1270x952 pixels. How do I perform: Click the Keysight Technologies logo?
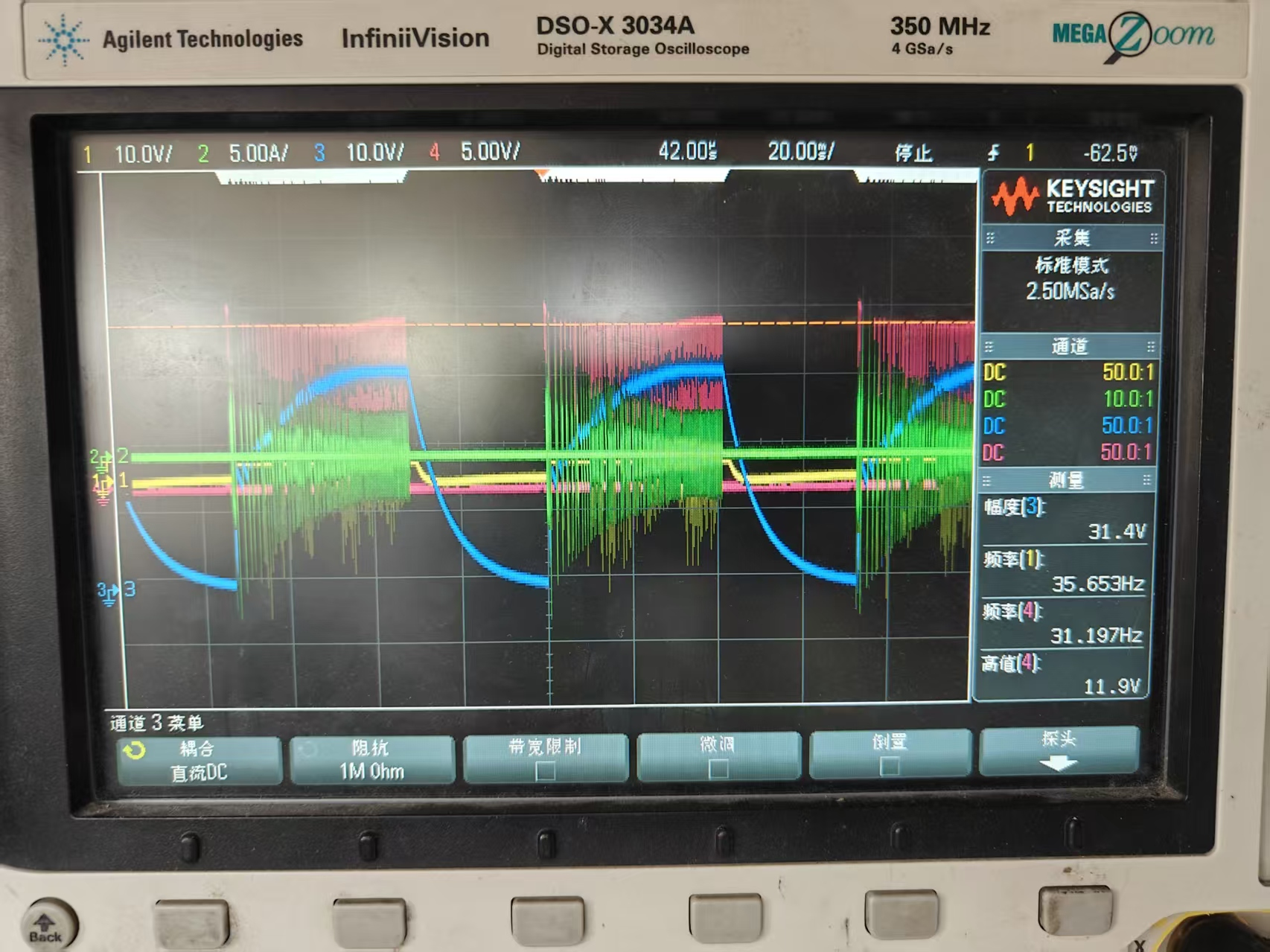pos(1072,197)
